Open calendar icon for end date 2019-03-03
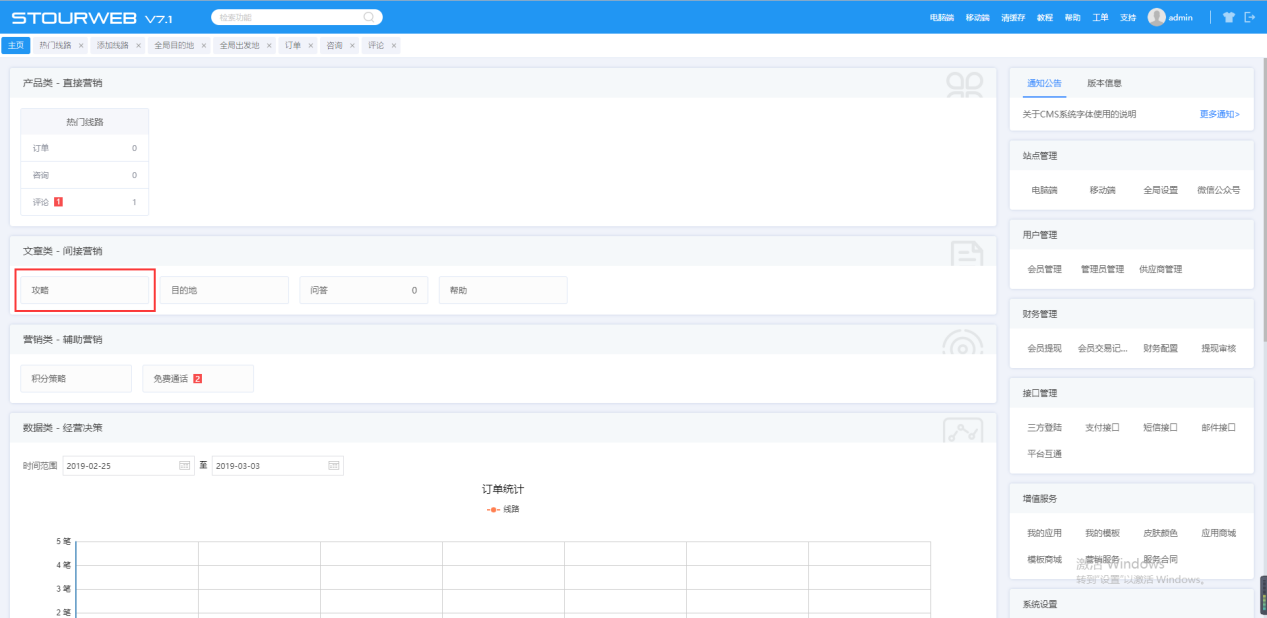This screenshot has width=1267, height=618. coord(334,466)
